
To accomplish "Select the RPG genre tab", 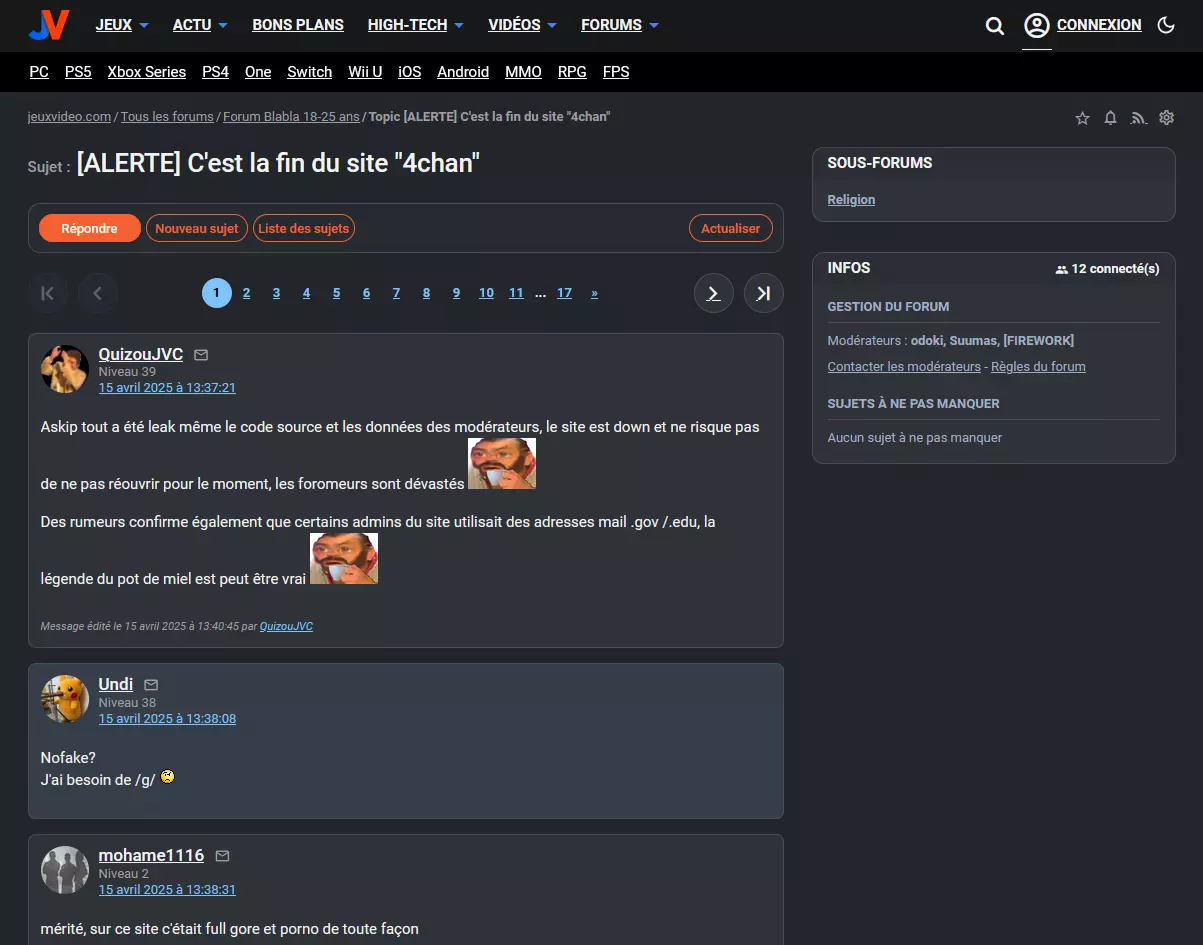I will point(572,72).
